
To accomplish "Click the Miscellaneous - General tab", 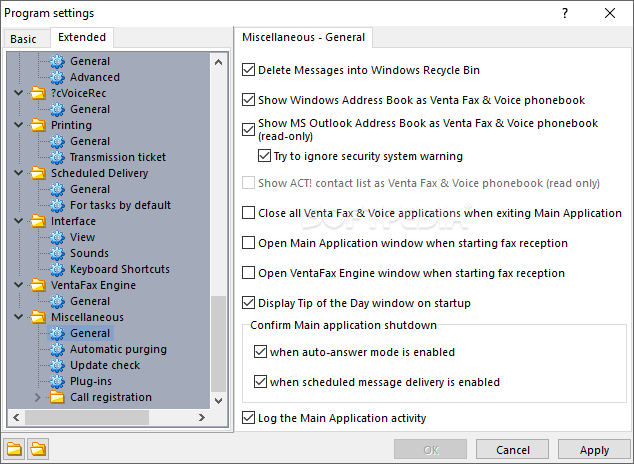I will 303,37.
